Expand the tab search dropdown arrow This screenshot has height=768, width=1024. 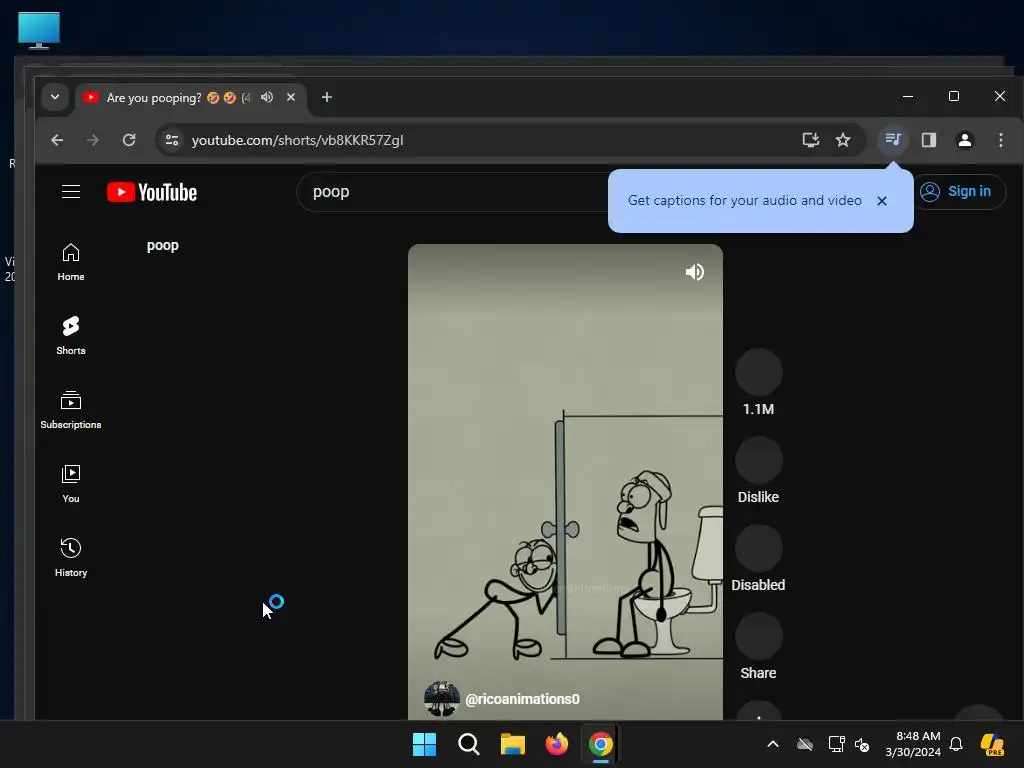(x=55, y=97)
